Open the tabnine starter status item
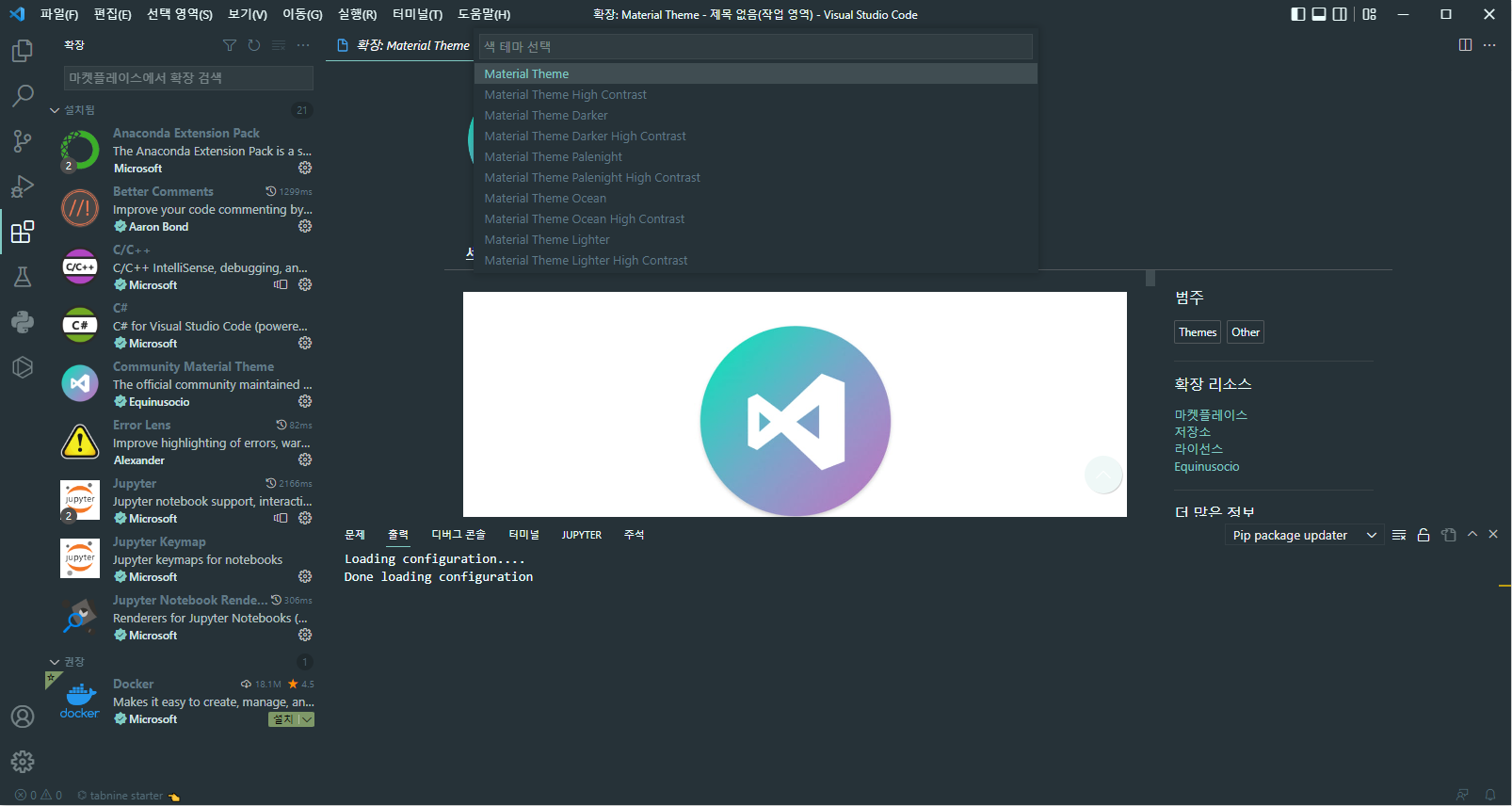 (x=127, y=796)
